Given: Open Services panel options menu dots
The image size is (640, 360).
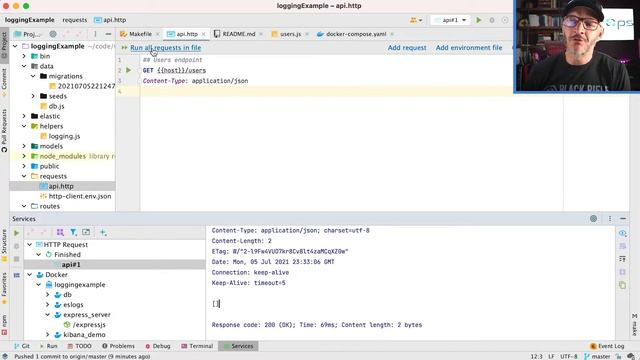Looking at the screenshot, I should 610,219.
